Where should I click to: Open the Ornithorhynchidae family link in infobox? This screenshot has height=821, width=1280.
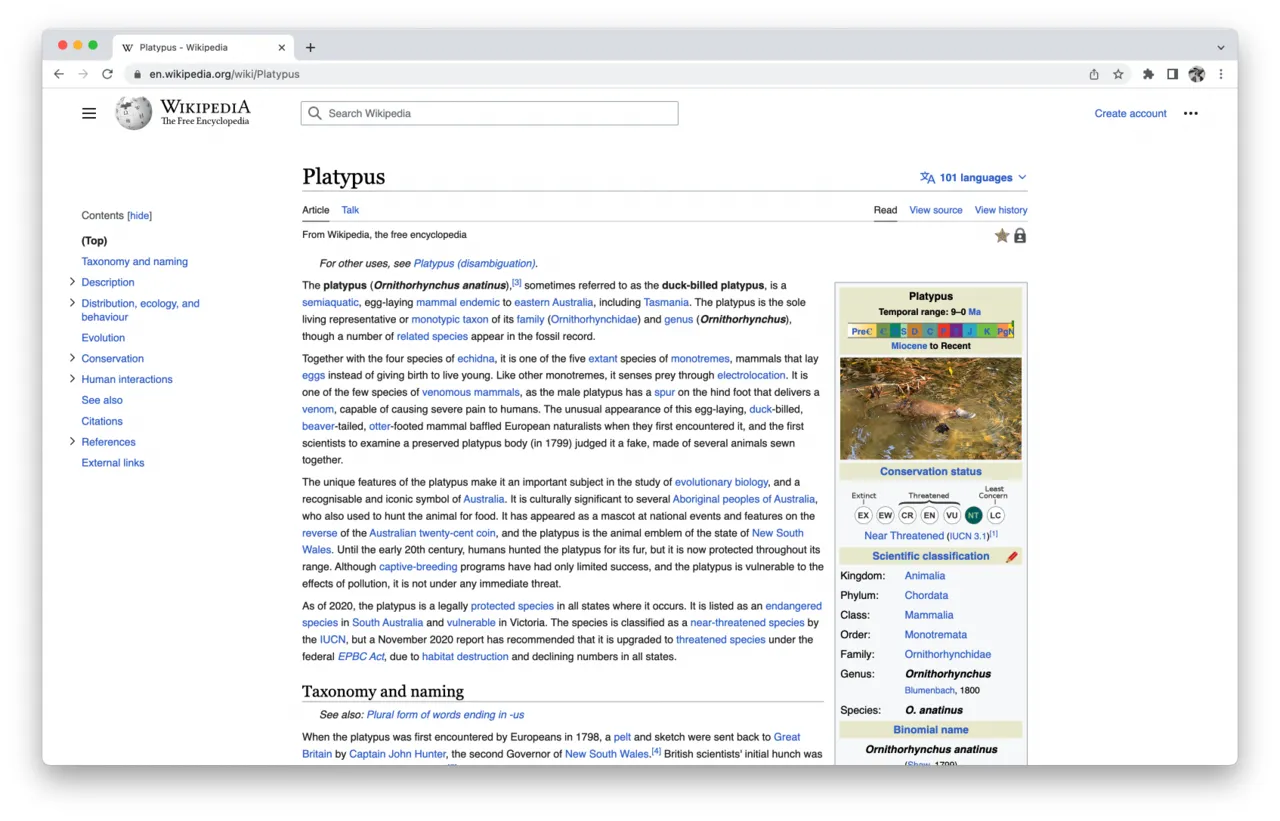coord(948,655)
